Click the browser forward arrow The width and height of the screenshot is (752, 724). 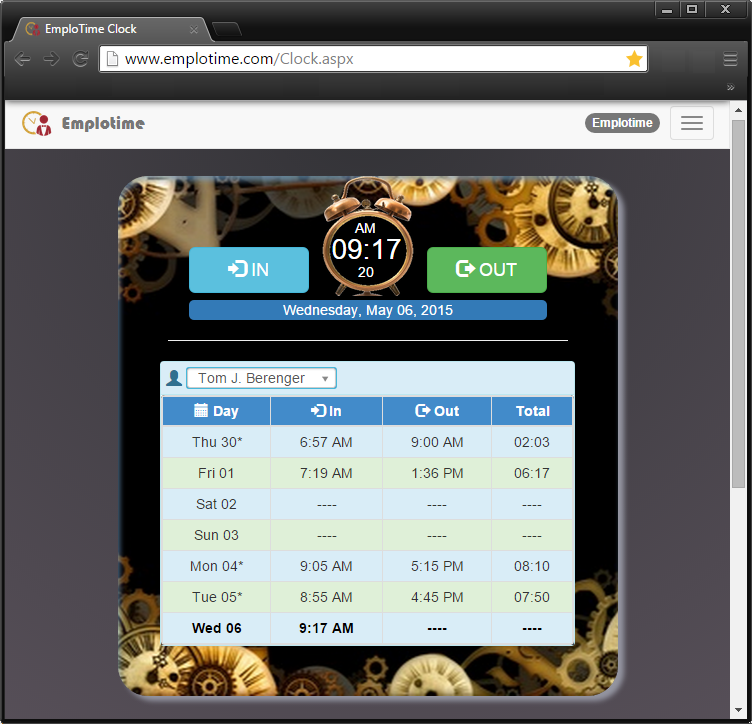[x=51, y=59]
